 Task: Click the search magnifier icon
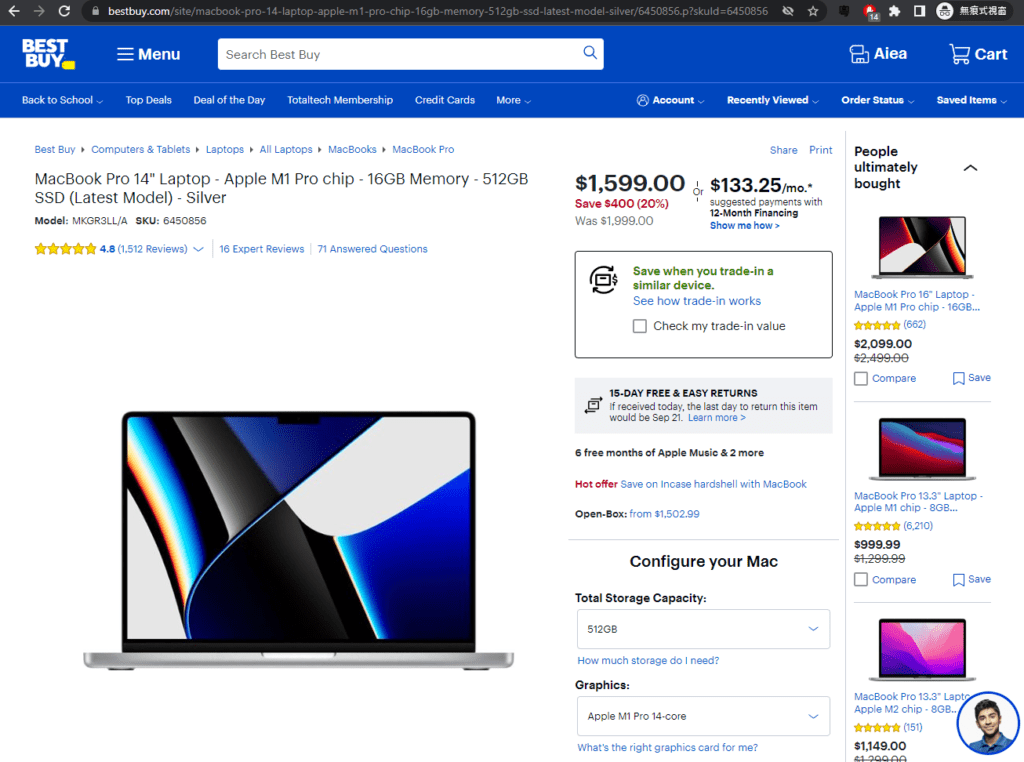point(590,53)
